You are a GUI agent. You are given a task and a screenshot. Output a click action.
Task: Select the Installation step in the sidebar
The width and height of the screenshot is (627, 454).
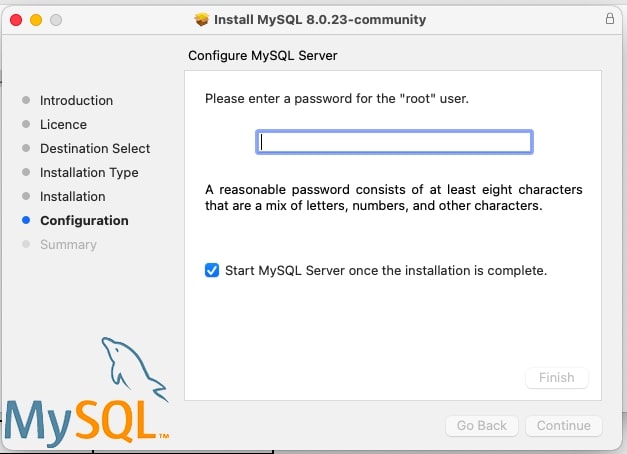(x=72, y=196)
